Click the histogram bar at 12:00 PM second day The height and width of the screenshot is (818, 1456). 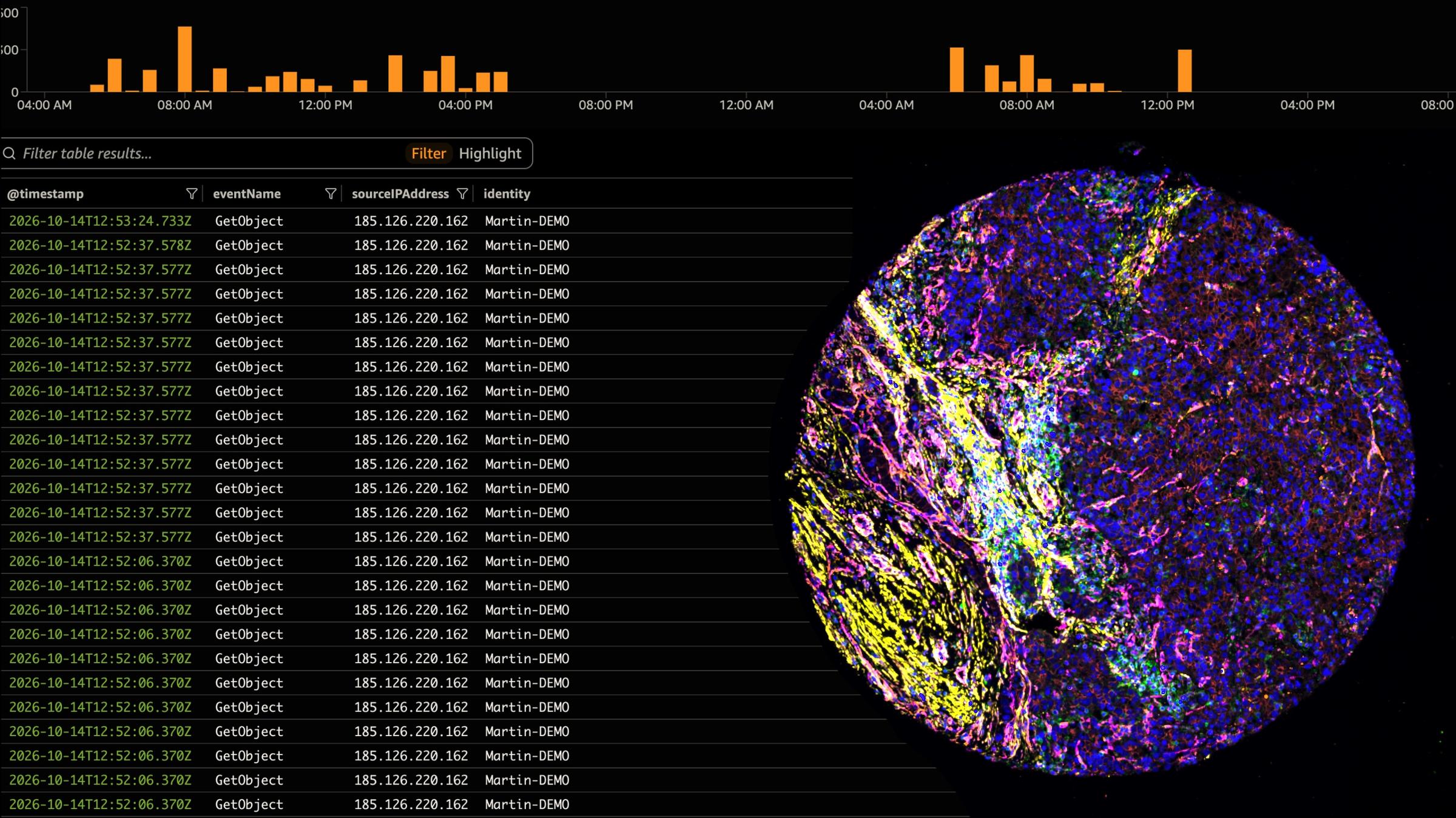tap(1185, 70)
